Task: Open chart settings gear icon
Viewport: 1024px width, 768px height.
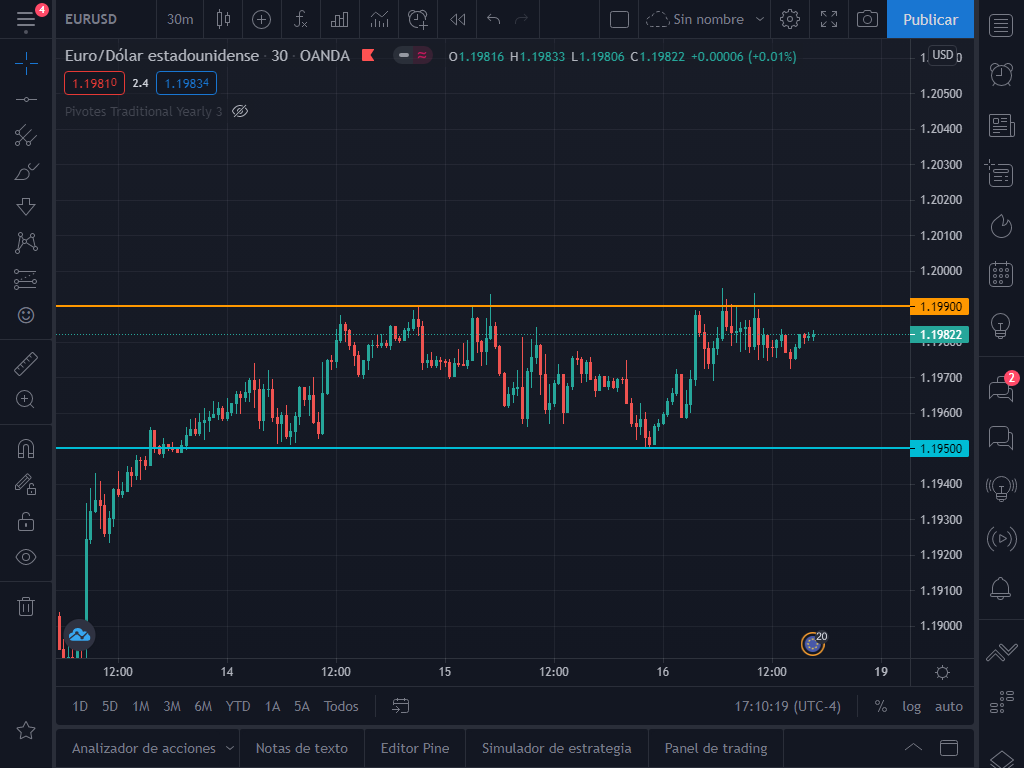Action: point(790,19)
